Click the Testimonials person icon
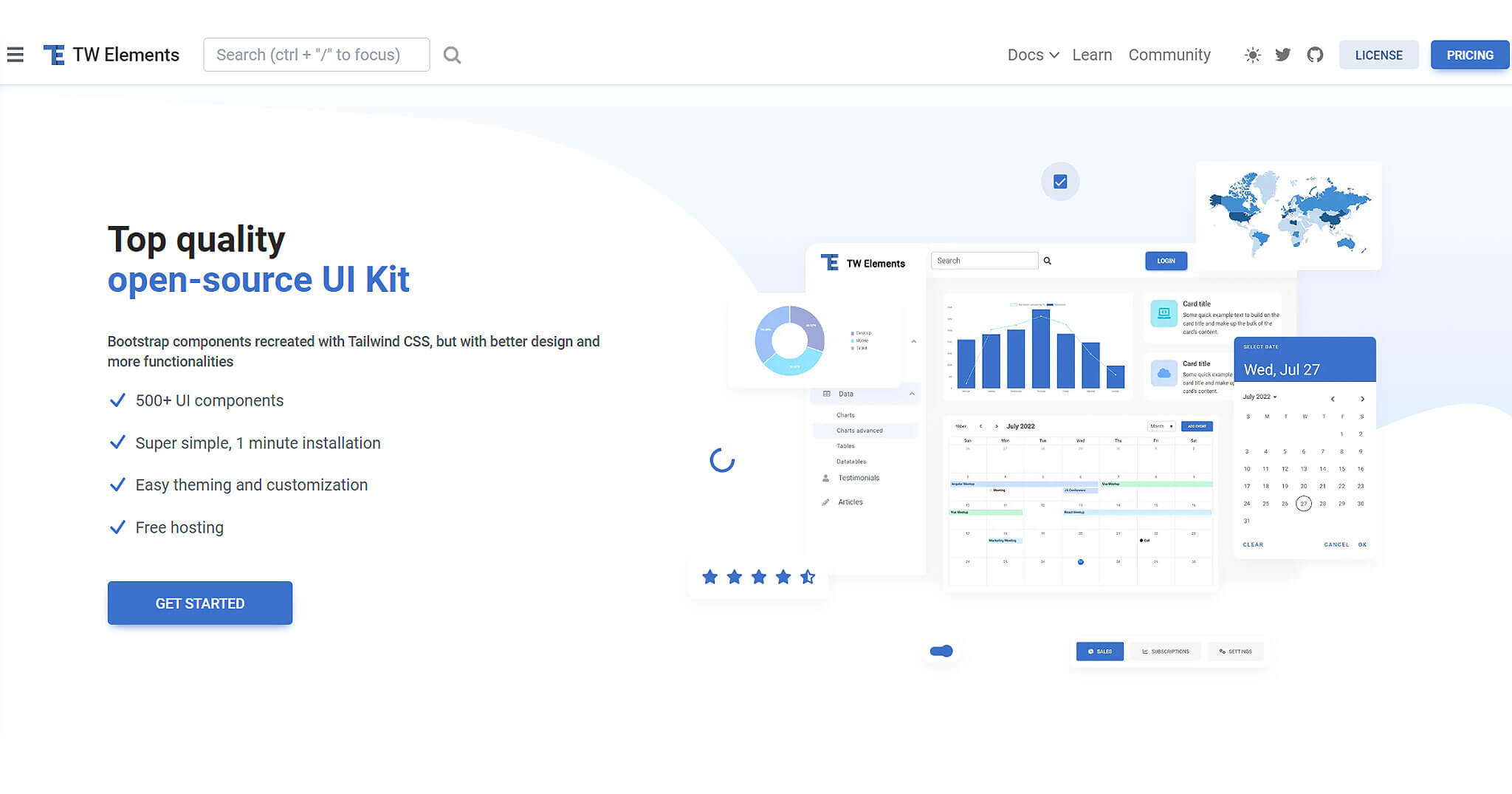The image size is (1512, 794). [x=825, y=478]
